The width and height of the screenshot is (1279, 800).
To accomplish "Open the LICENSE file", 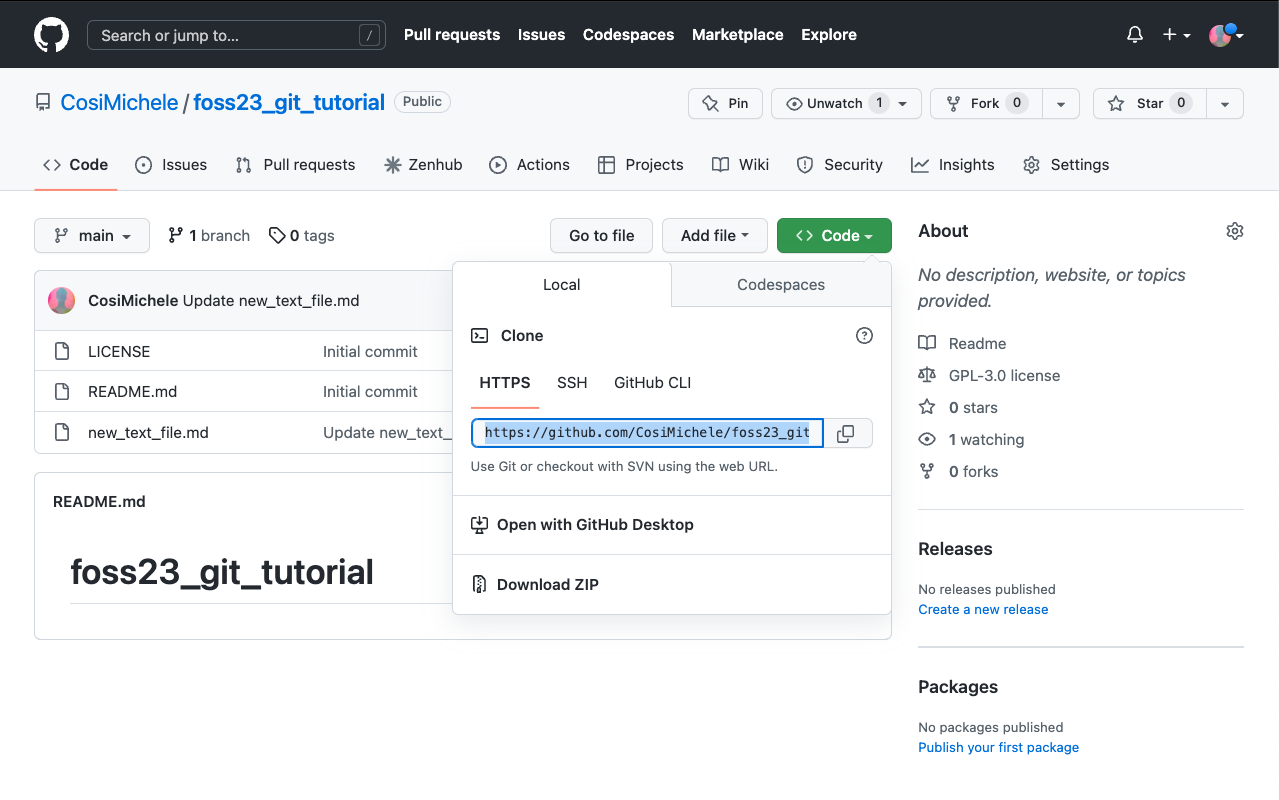I will click(x=119, y=352).
